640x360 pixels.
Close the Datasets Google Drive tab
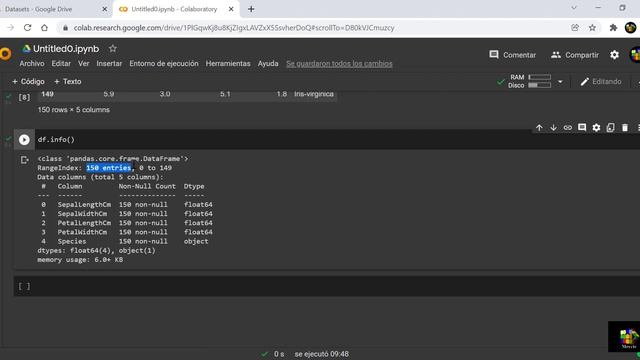click(104, 9)
